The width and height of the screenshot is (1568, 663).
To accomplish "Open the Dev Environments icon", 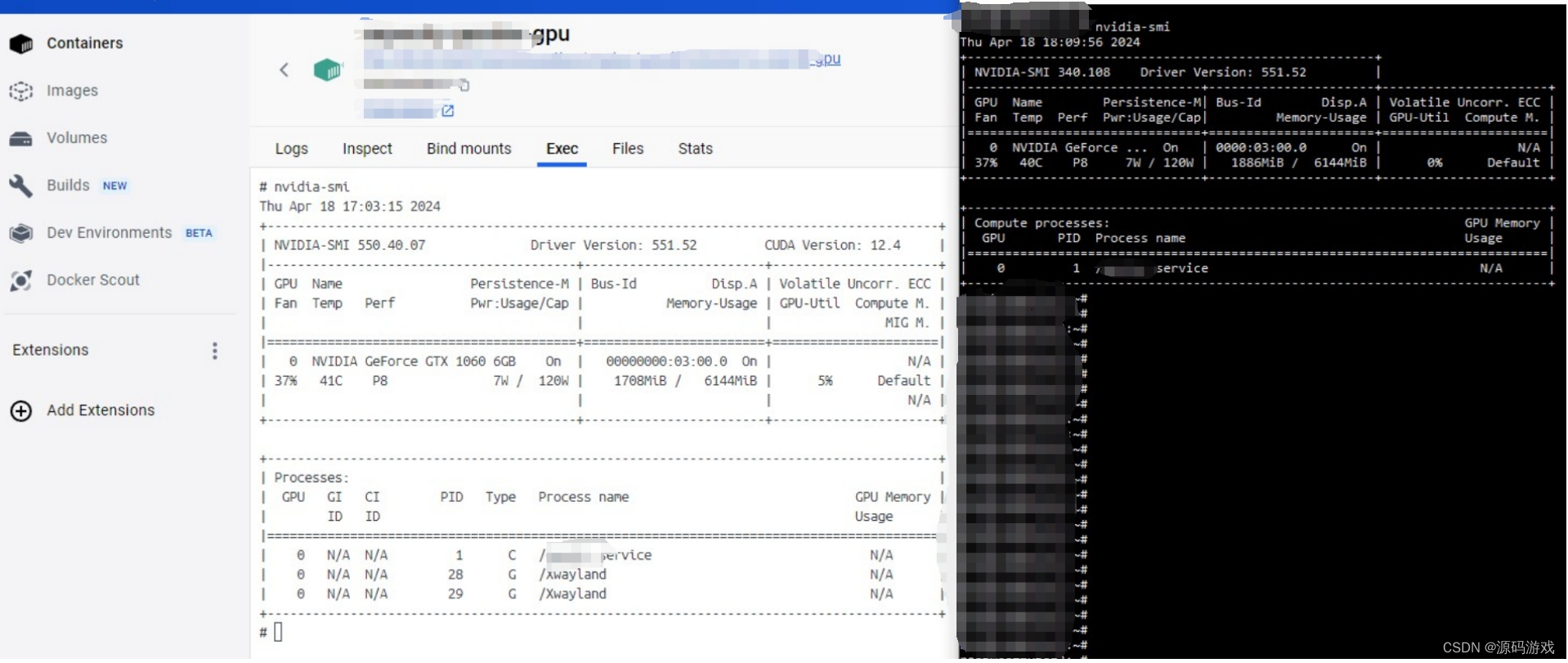I will pyautogui.click(x=21, y=233).
